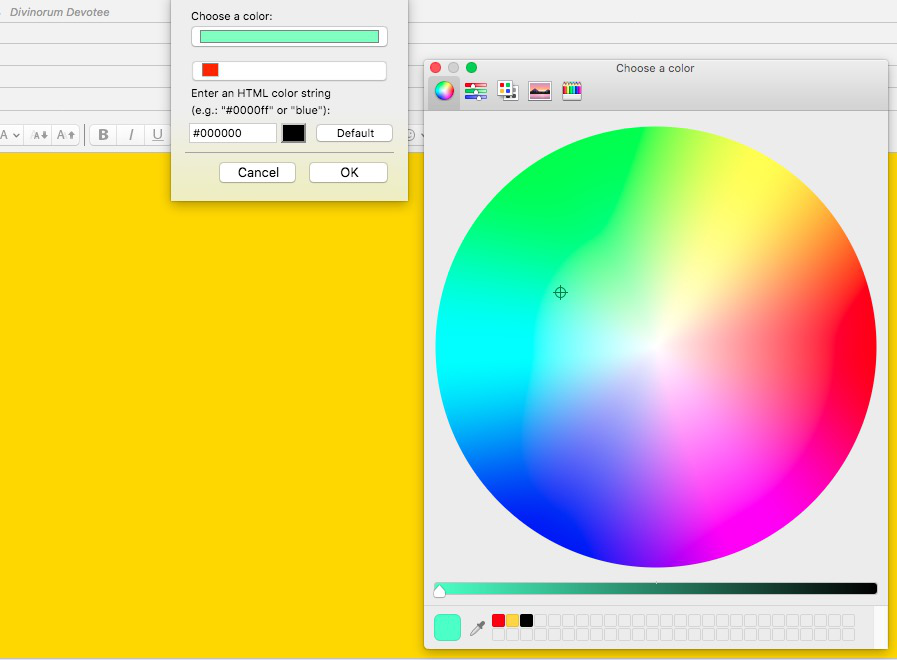
Task: Pick the eyedropper color sampler tool
Action: pyautogui.click(x=477, y=628)
